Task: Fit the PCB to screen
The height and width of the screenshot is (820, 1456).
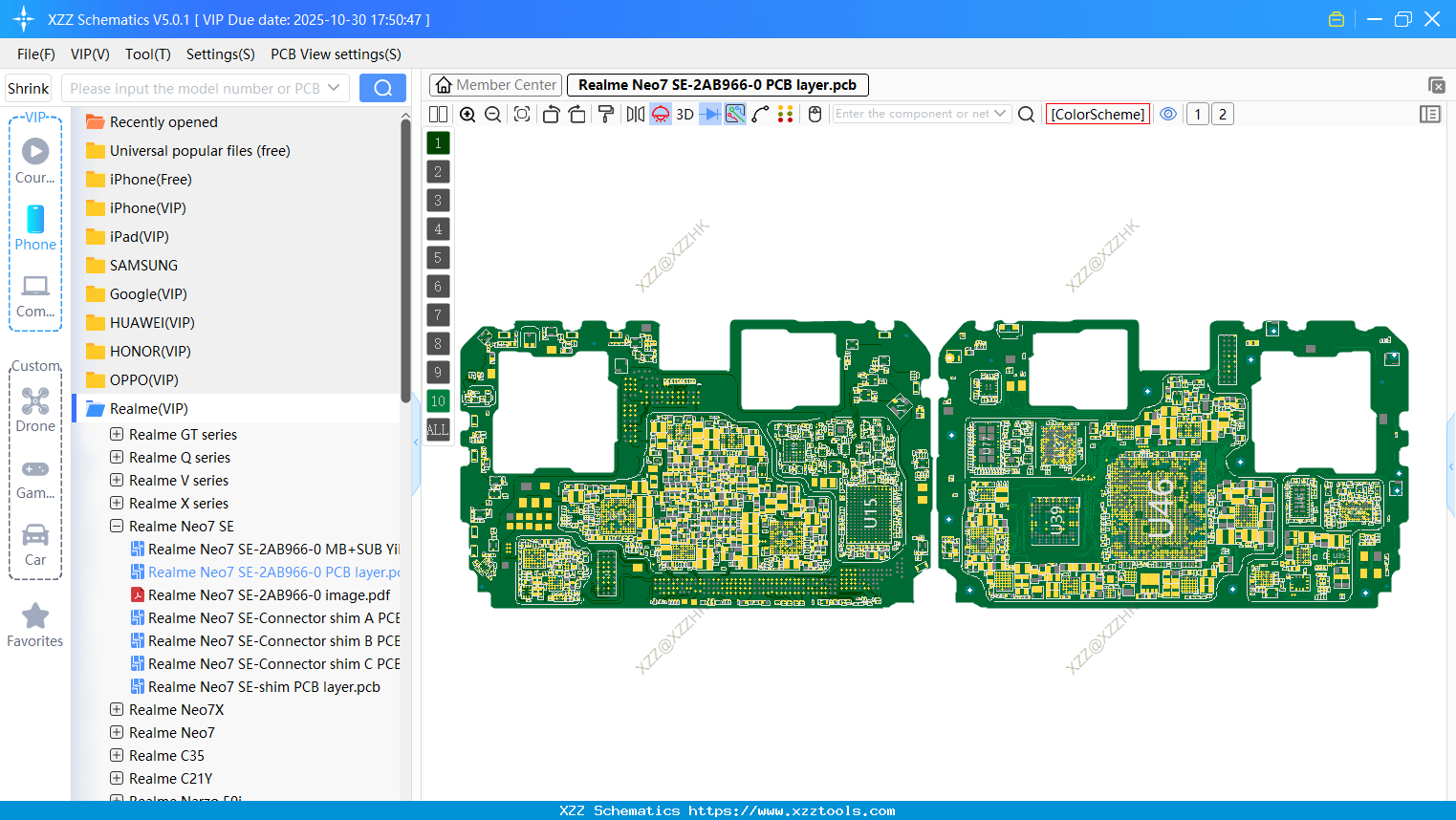Action: (522, 114)
